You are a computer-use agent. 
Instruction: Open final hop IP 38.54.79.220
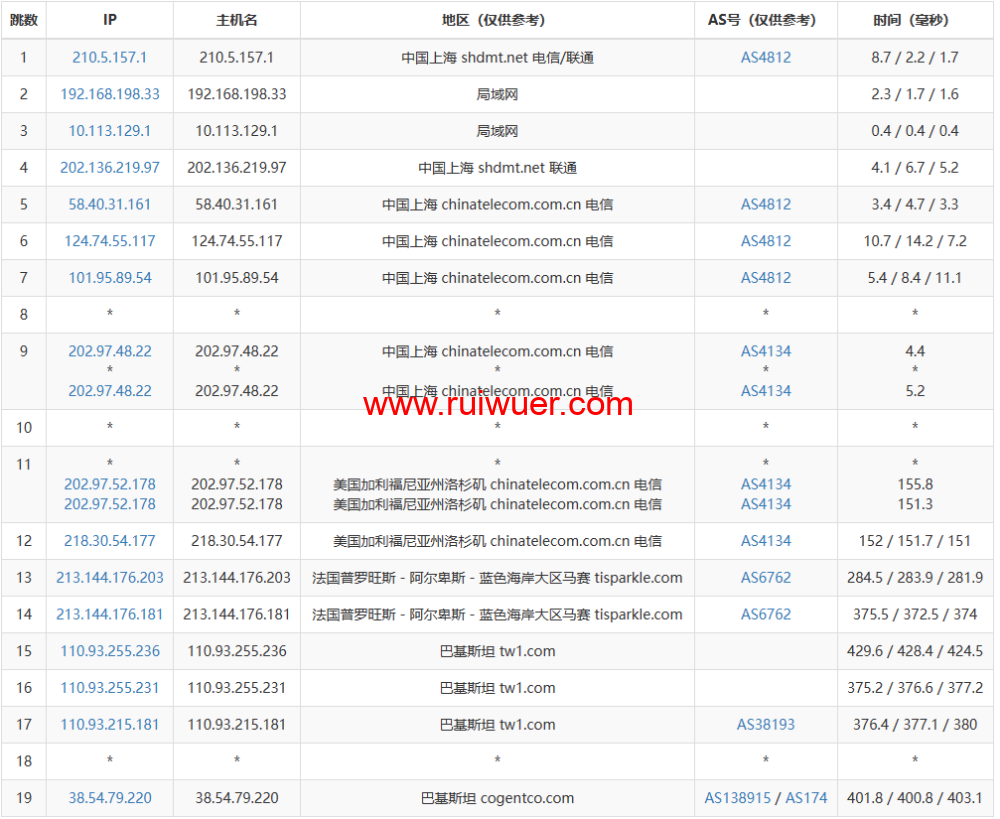tap(109, 798)
